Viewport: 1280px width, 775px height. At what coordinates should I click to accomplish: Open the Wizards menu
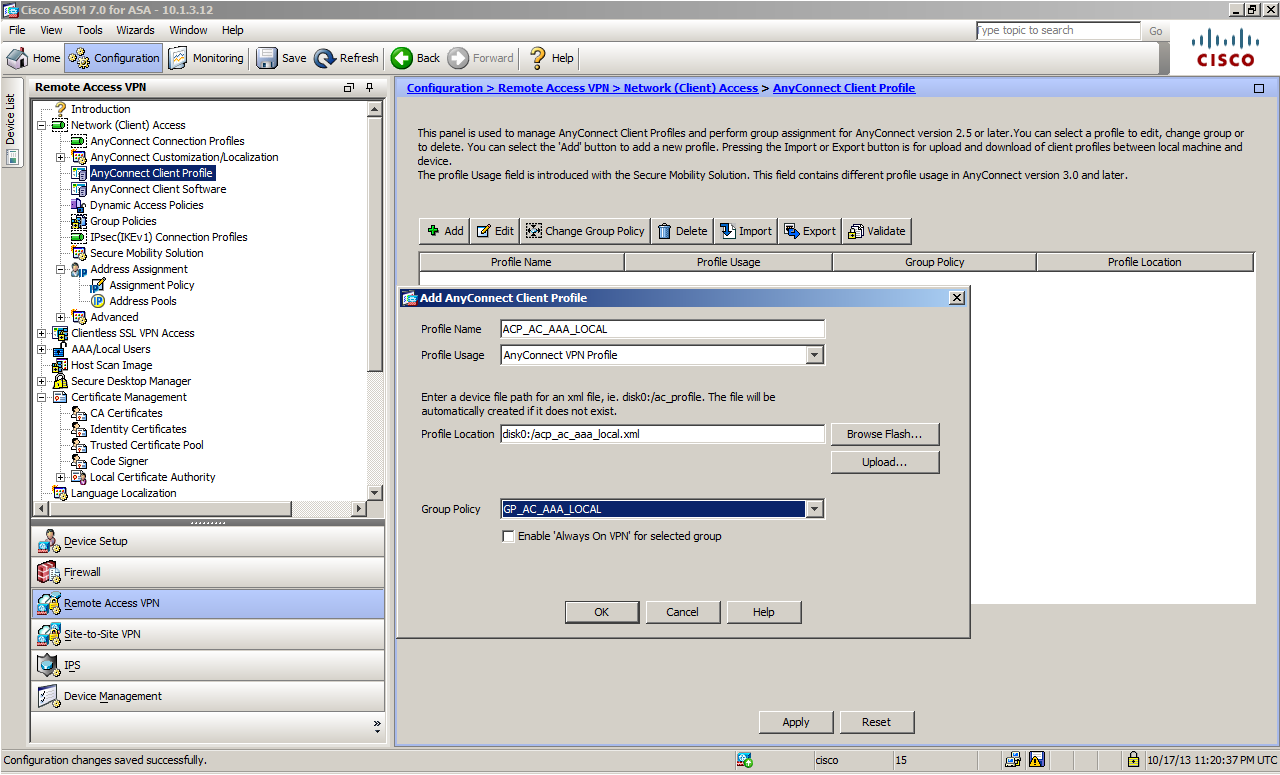pos(135,30)
